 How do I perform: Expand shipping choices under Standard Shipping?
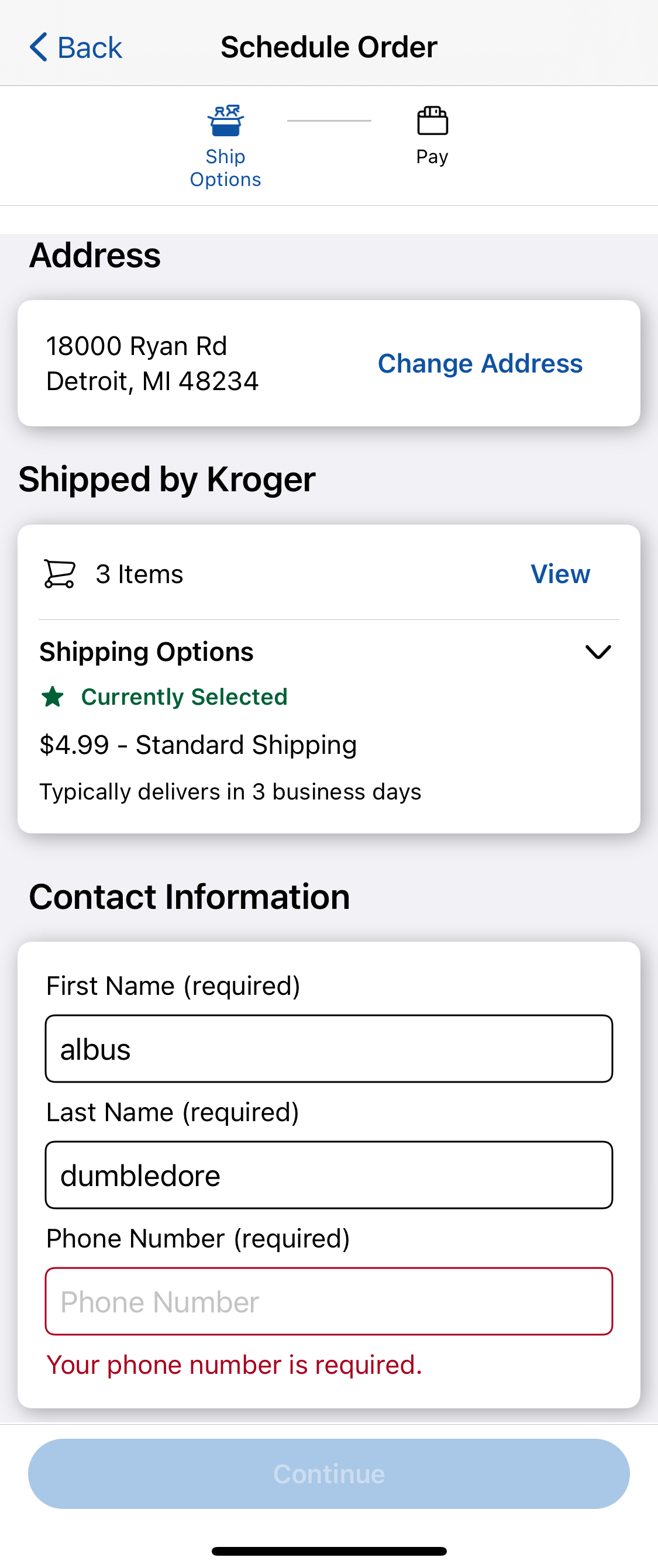point(598,652)
